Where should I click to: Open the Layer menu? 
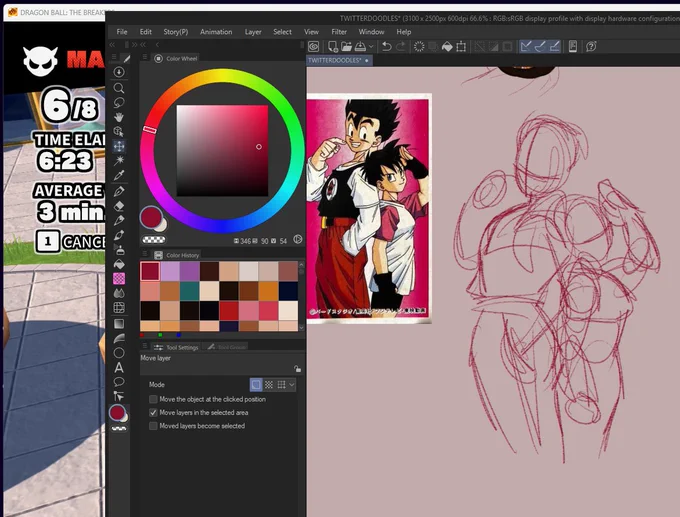pyautogui.click(x=253, y=32)
